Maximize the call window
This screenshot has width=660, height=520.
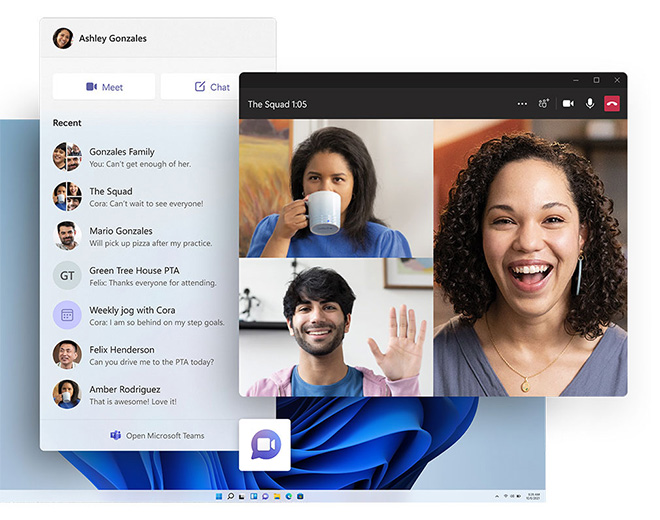(x=596, y=80)
